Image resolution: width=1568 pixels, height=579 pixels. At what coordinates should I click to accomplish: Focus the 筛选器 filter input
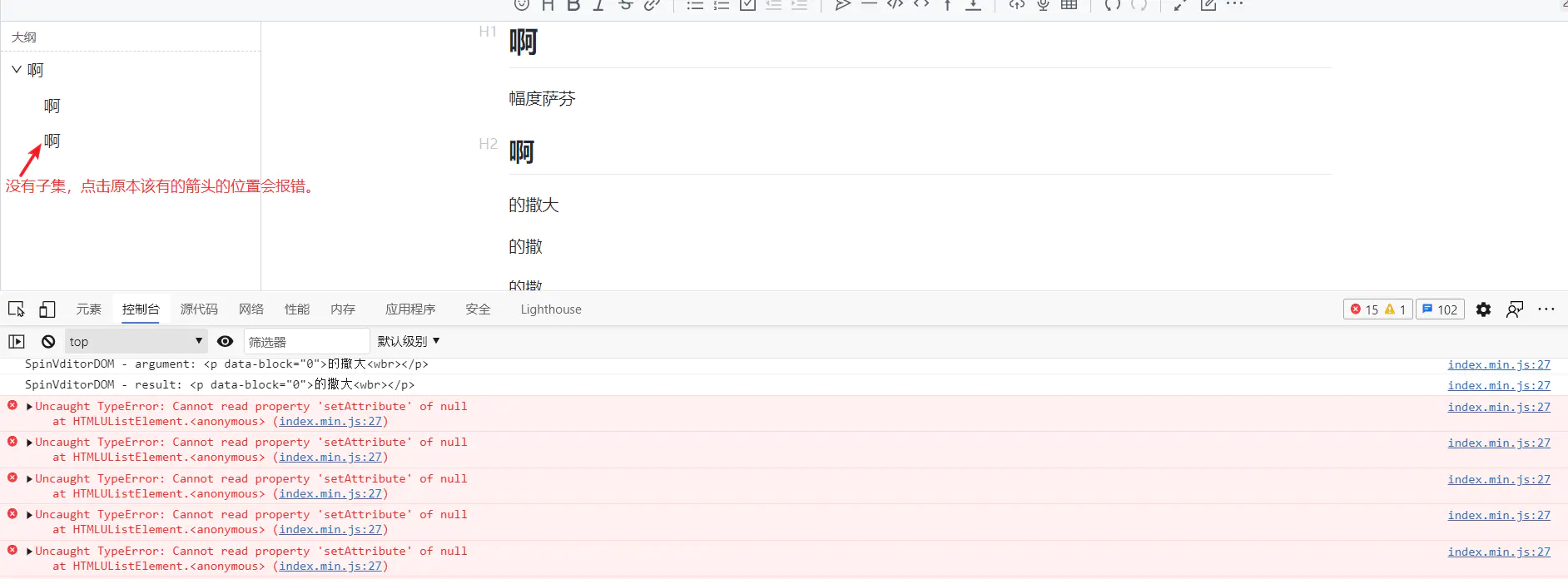tap(306, 342)
